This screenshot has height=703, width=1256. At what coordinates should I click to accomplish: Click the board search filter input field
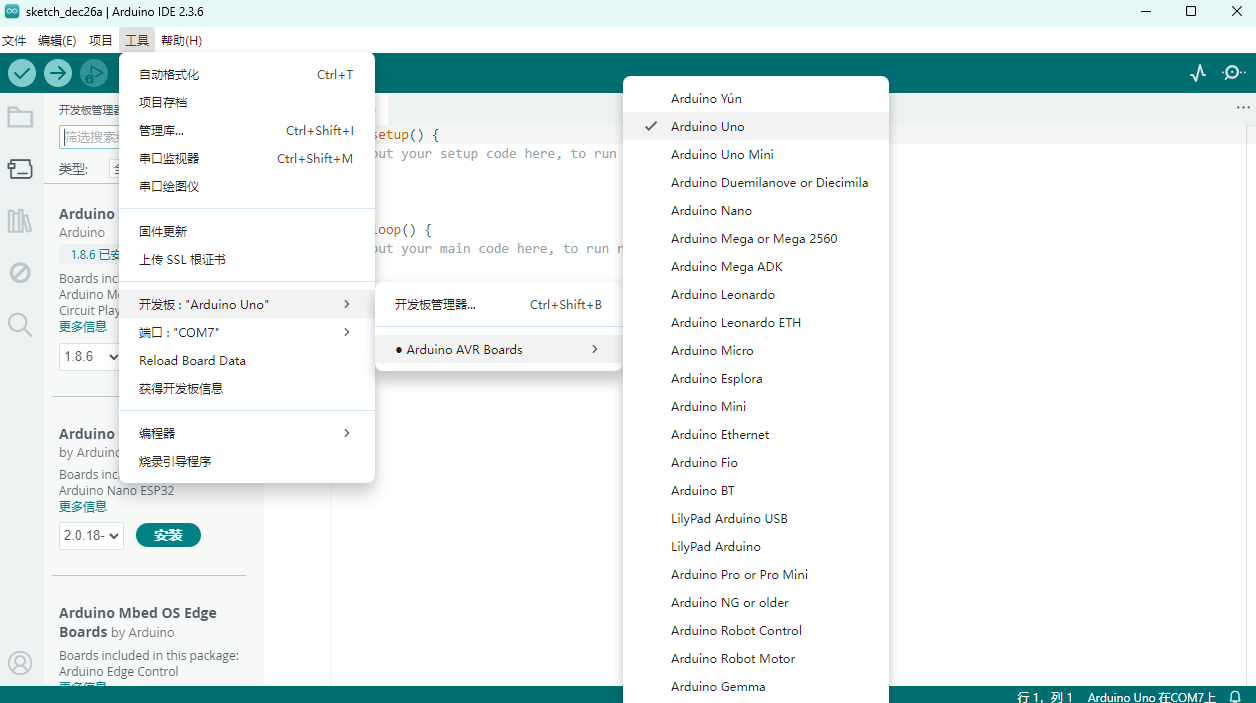(x=90, y=137)
